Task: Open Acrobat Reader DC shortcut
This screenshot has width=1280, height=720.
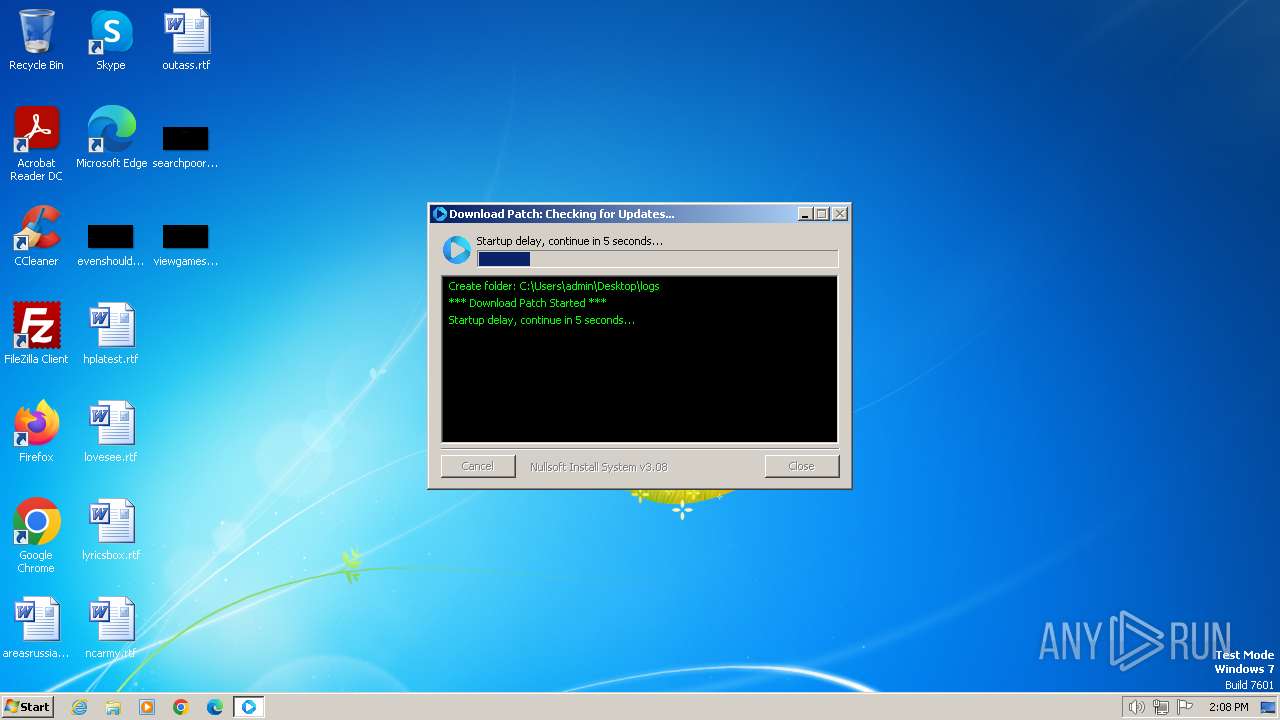Action: point(36,143)
